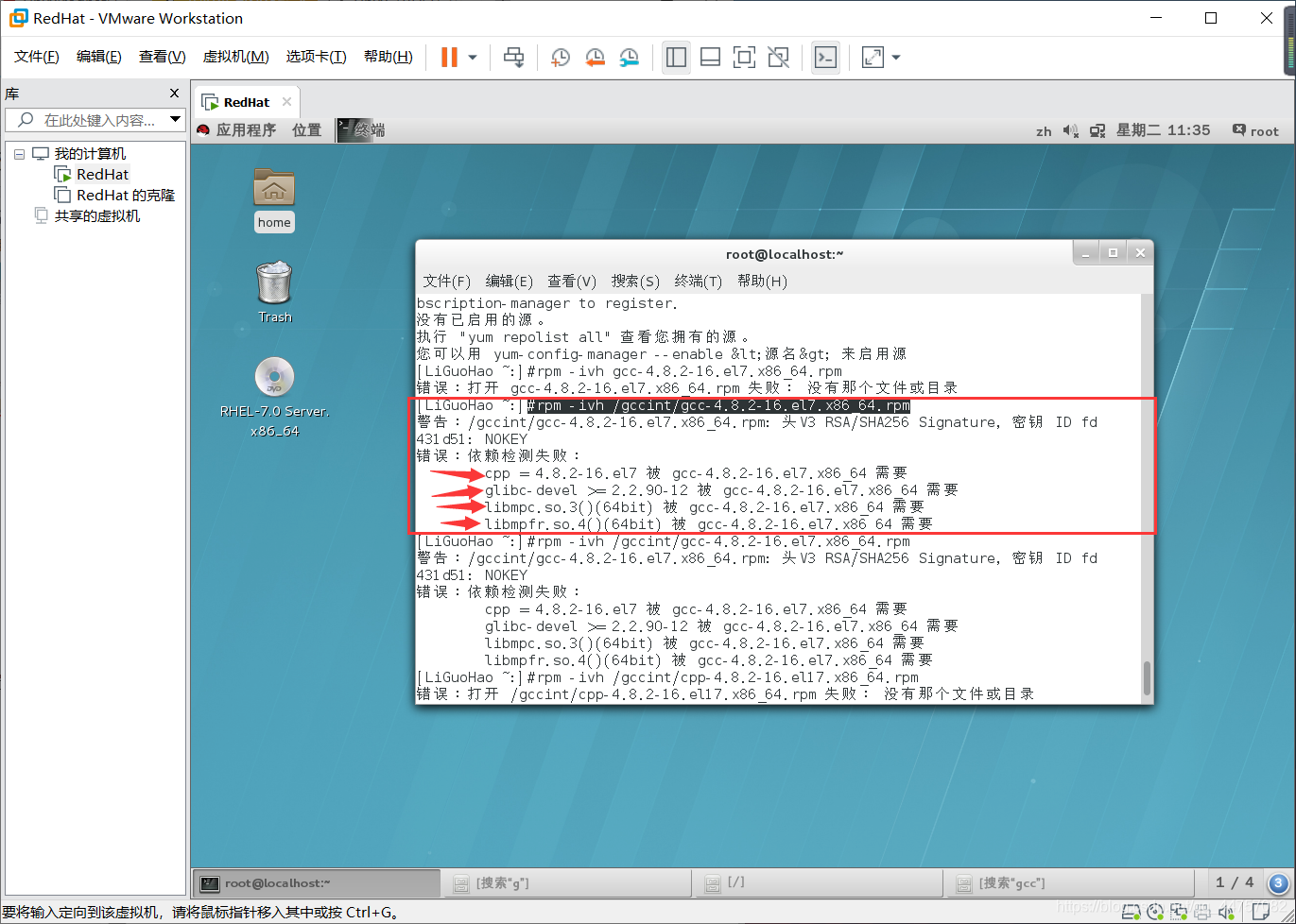The image size is (1296, 924).
Task: Open the terminal 帮助(H) menu
Action: [x=762, y=281]
